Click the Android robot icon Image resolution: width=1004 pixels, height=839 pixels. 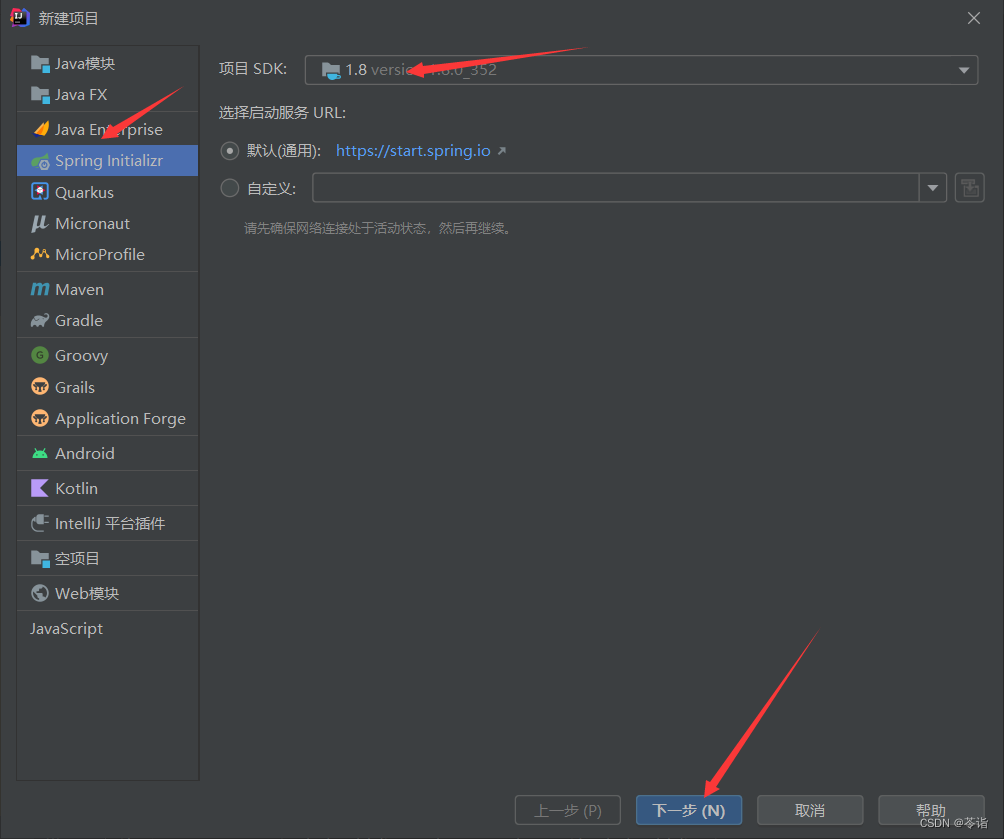point(40,453)
